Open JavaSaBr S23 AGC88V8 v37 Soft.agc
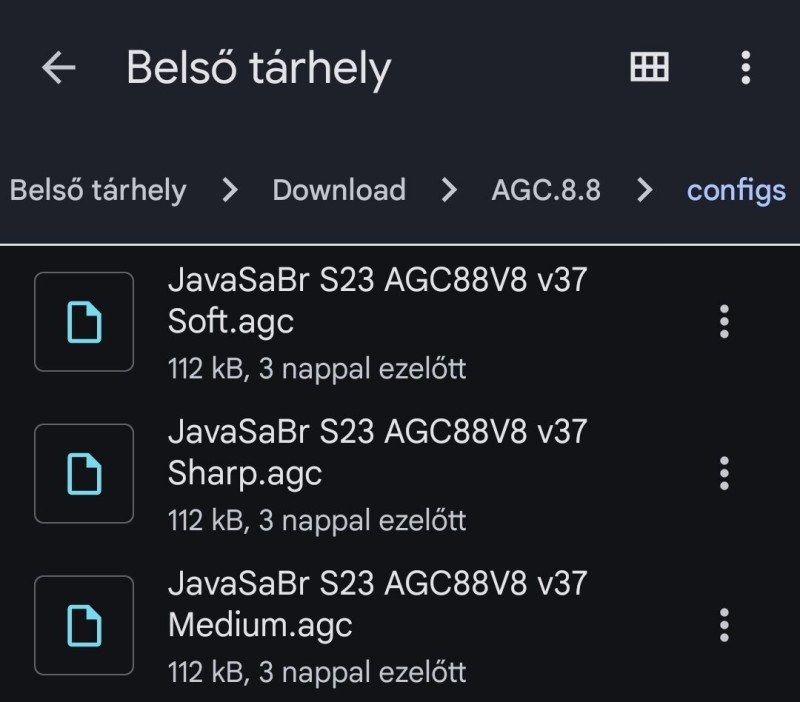 click(377, 300)
